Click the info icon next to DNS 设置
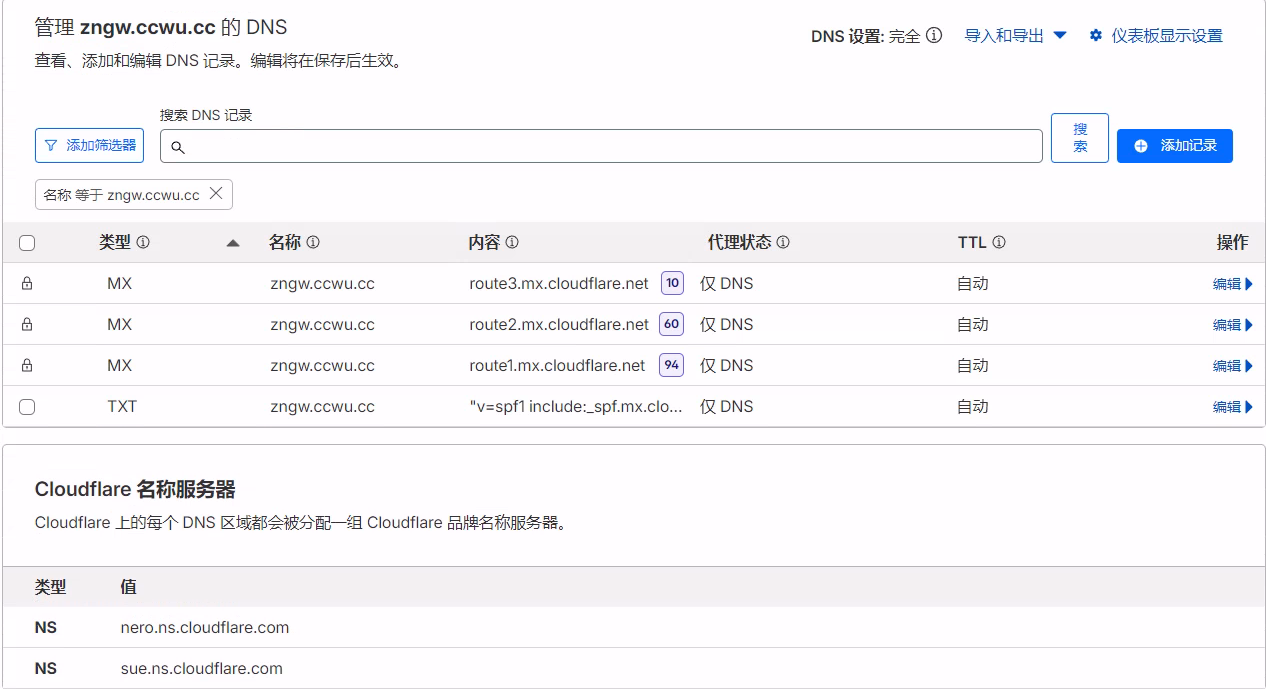Image resolution: width=1266 pixels, height=689 pixels. point(934,36)
